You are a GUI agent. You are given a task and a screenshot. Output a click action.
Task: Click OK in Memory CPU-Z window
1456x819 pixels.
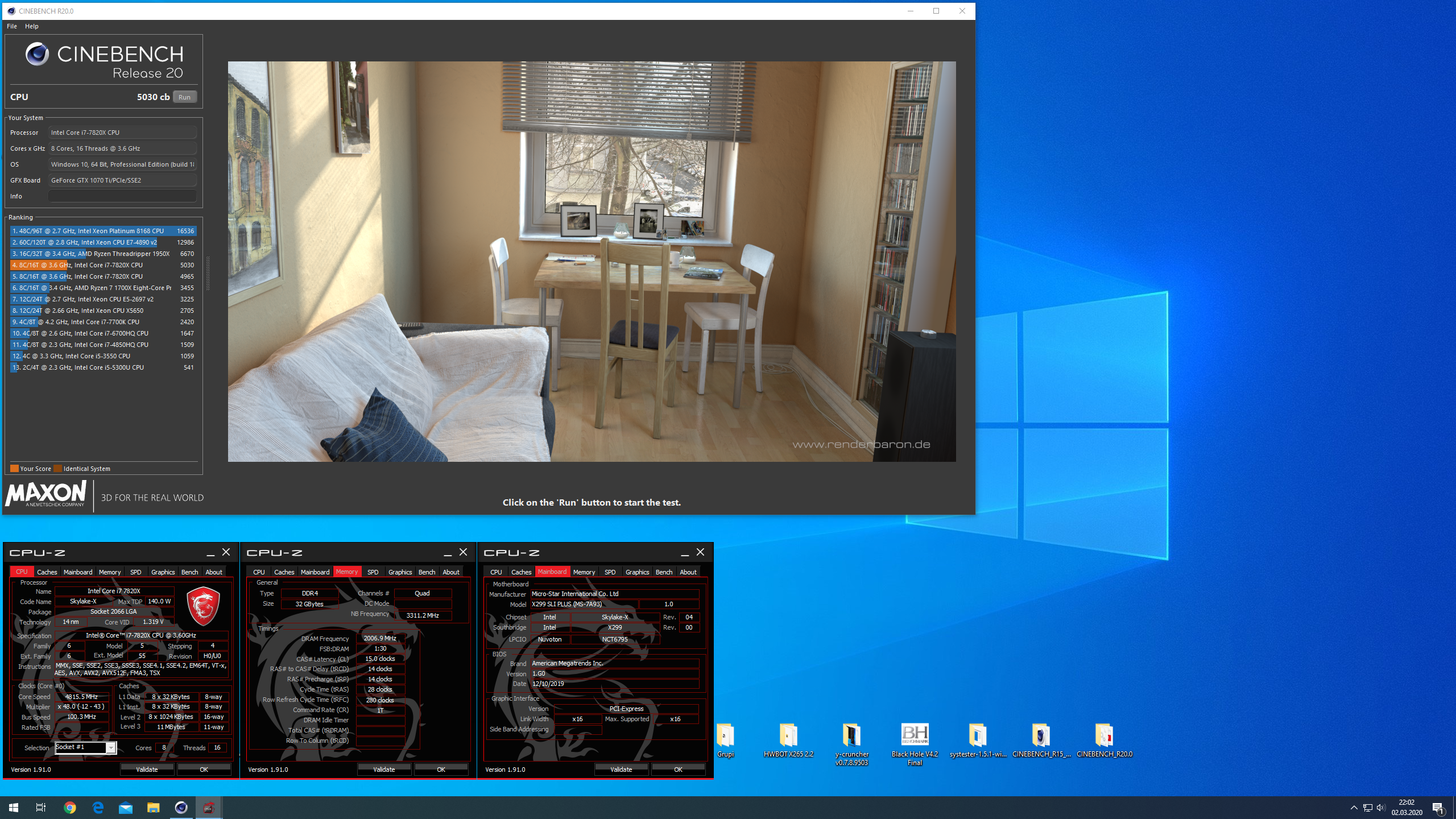[x=441, y=769]
